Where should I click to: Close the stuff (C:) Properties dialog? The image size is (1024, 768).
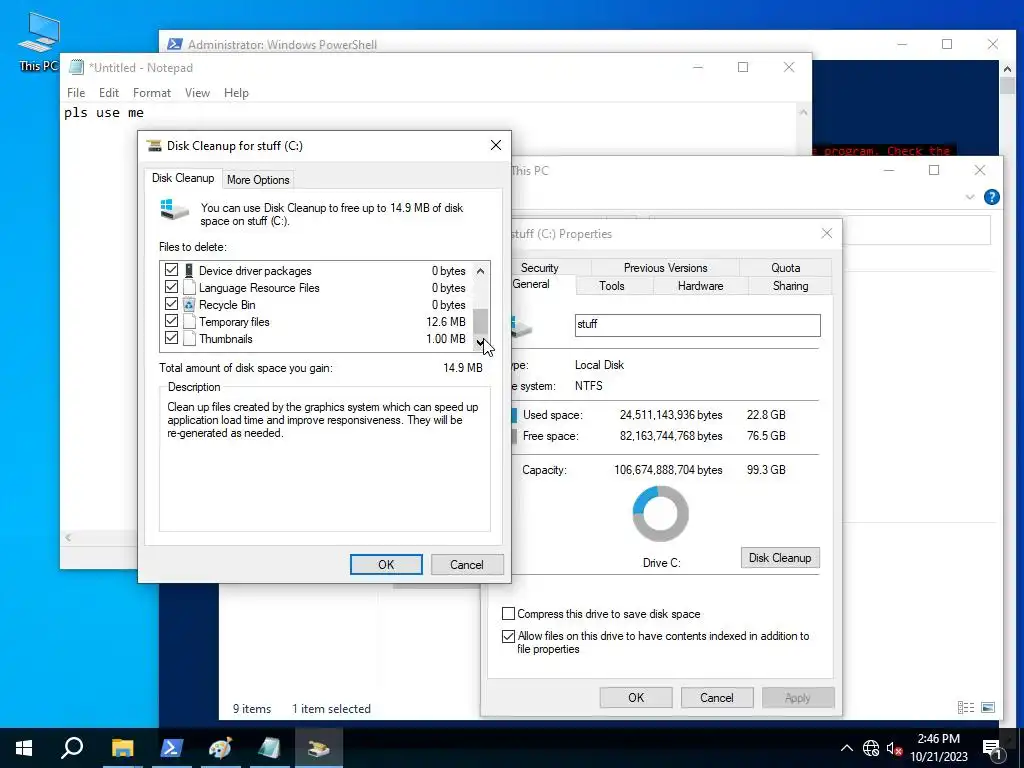(827, 233)
